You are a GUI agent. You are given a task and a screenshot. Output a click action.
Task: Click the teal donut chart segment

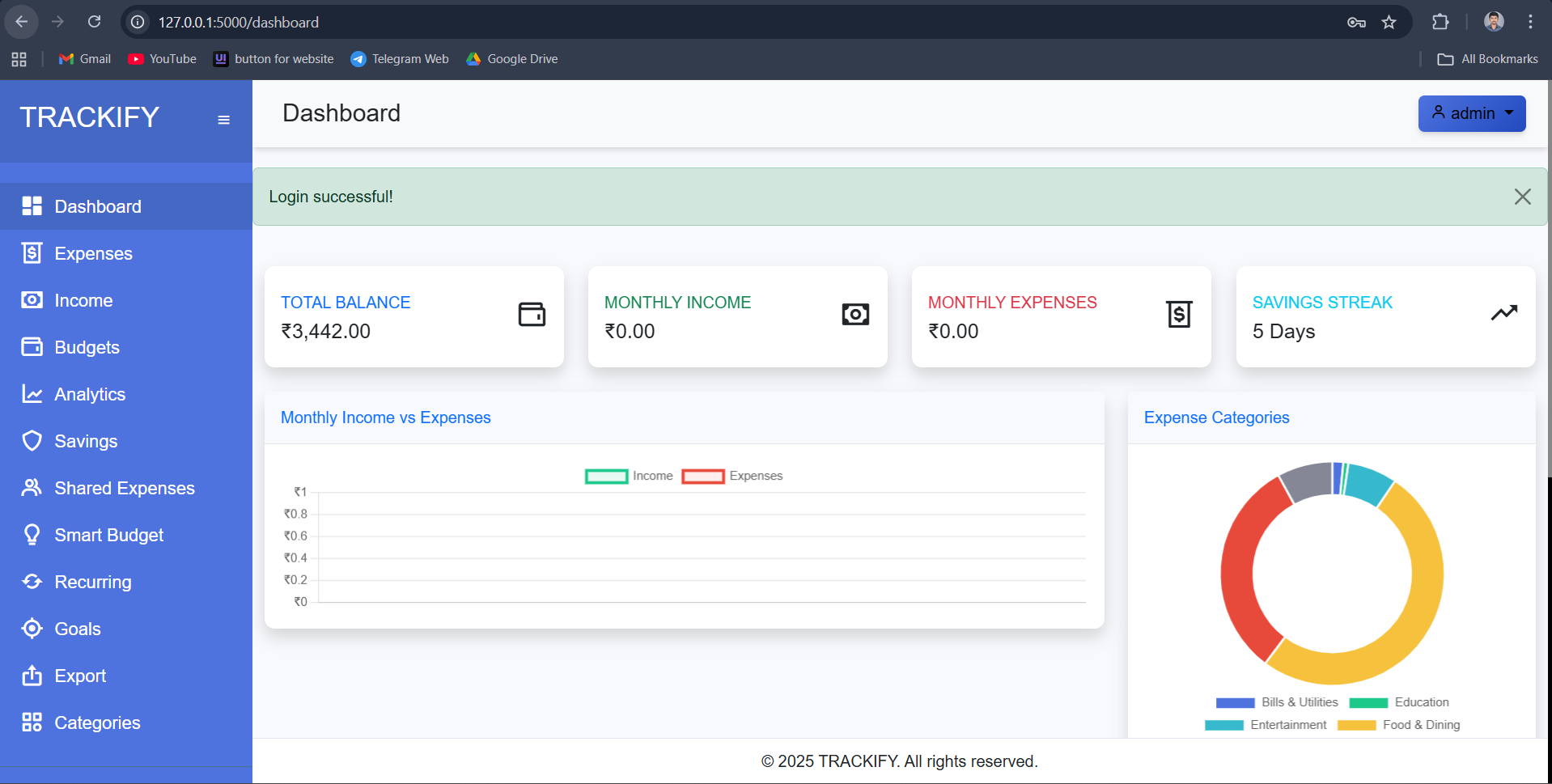click(x=1369, y=484)
